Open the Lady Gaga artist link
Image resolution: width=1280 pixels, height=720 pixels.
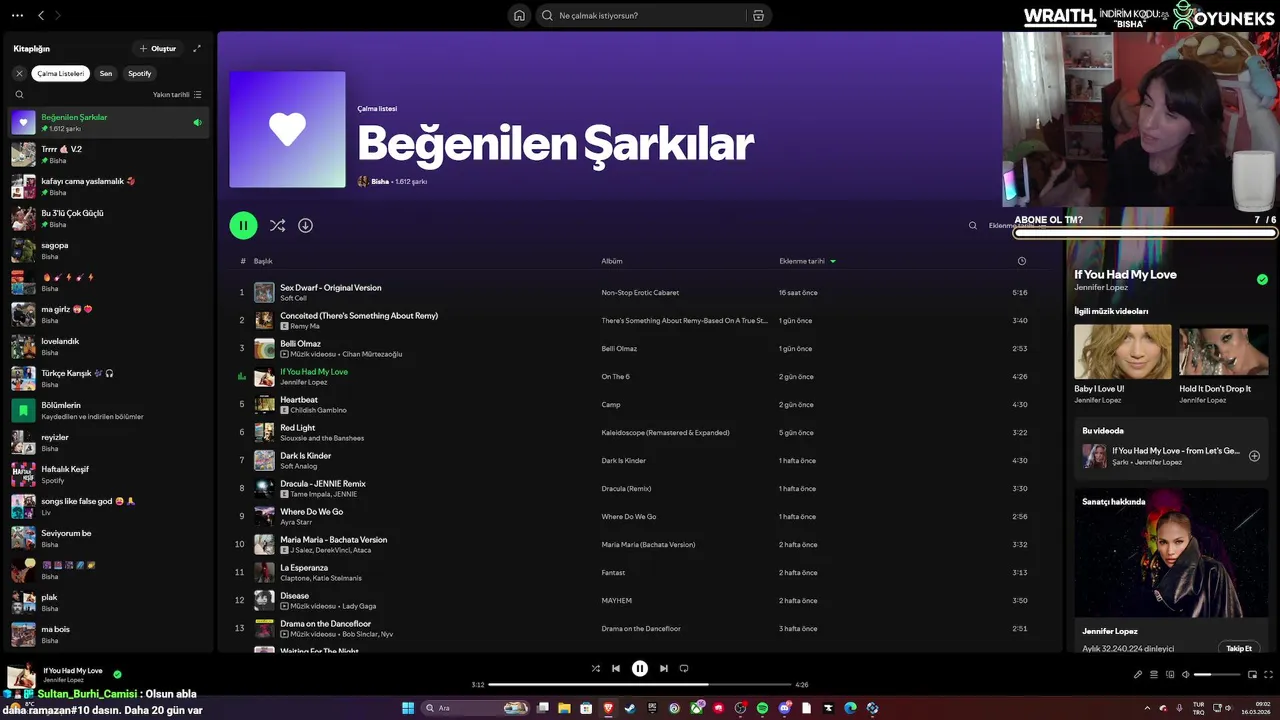(359, 606)
